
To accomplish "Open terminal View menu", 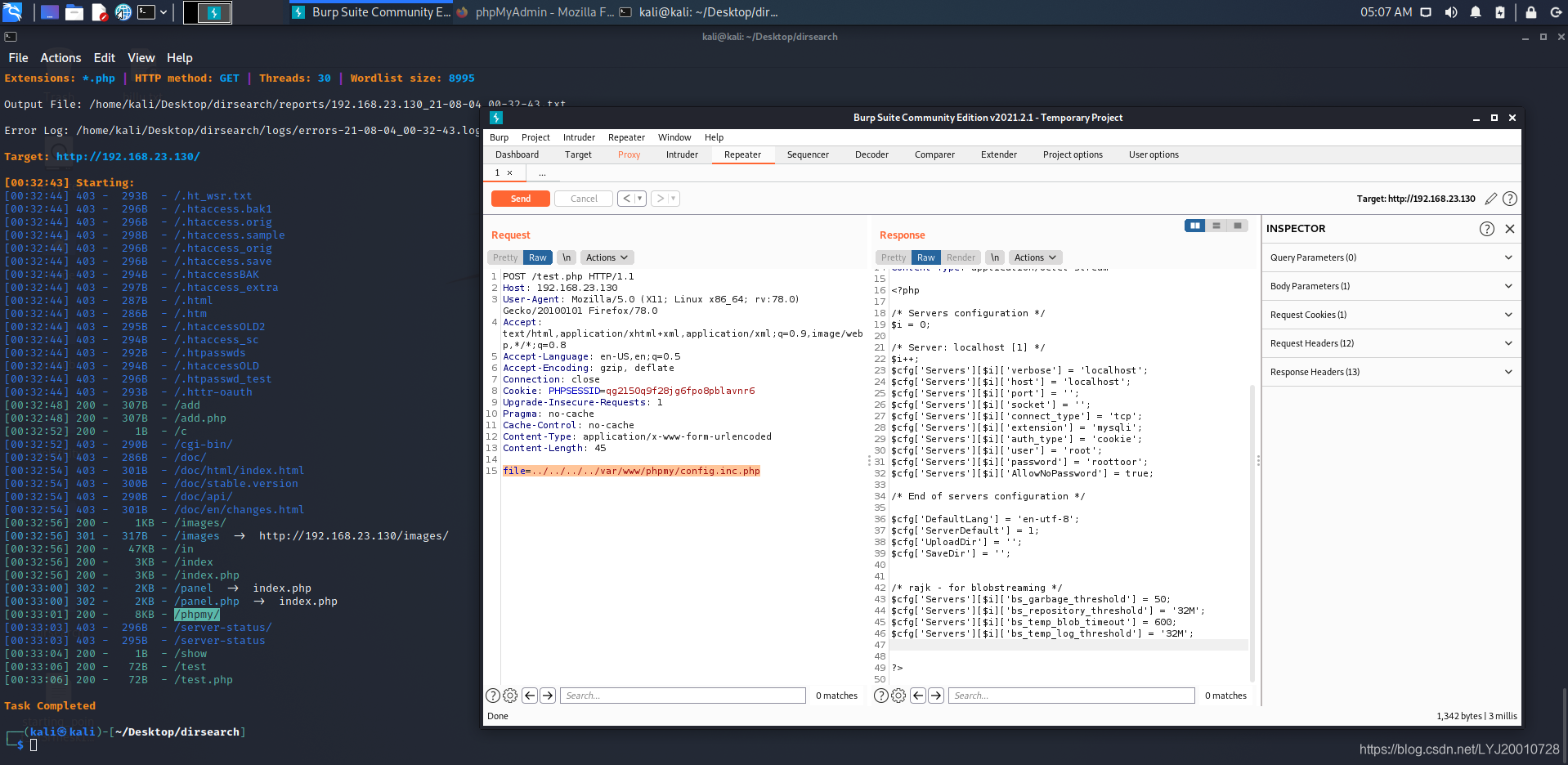I will tap(141, 58).
